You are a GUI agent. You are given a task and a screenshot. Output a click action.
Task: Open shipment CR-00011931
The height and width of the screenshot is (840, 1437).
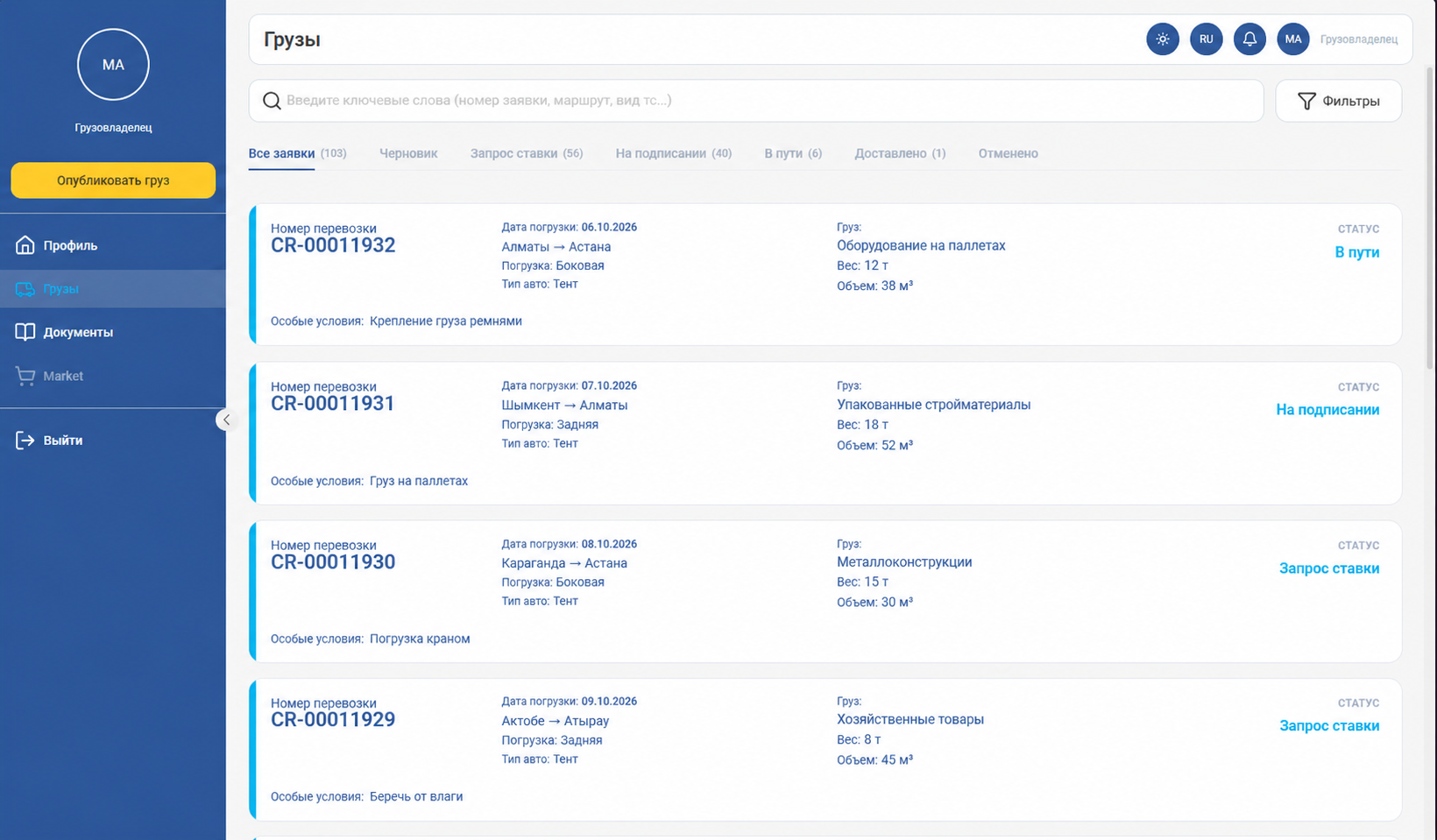click(x=333, y=404)
